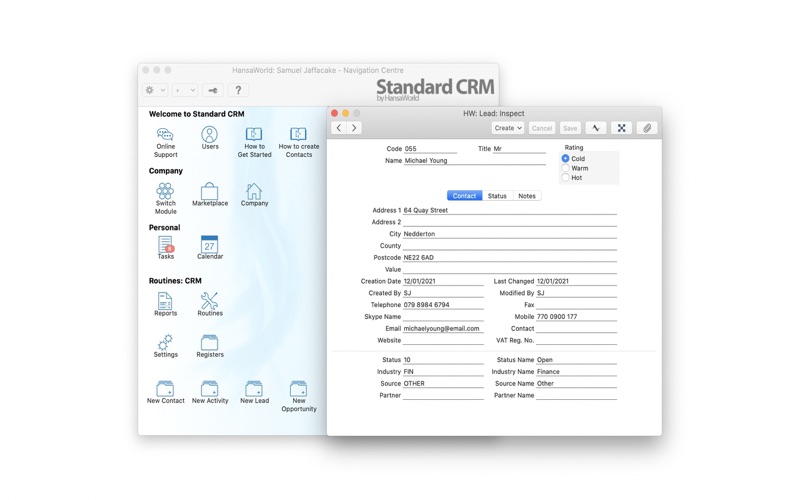Open the plus dropdown in Navigation Centre
The height and width of the screenshot is (500, 800).
point(185,90)
